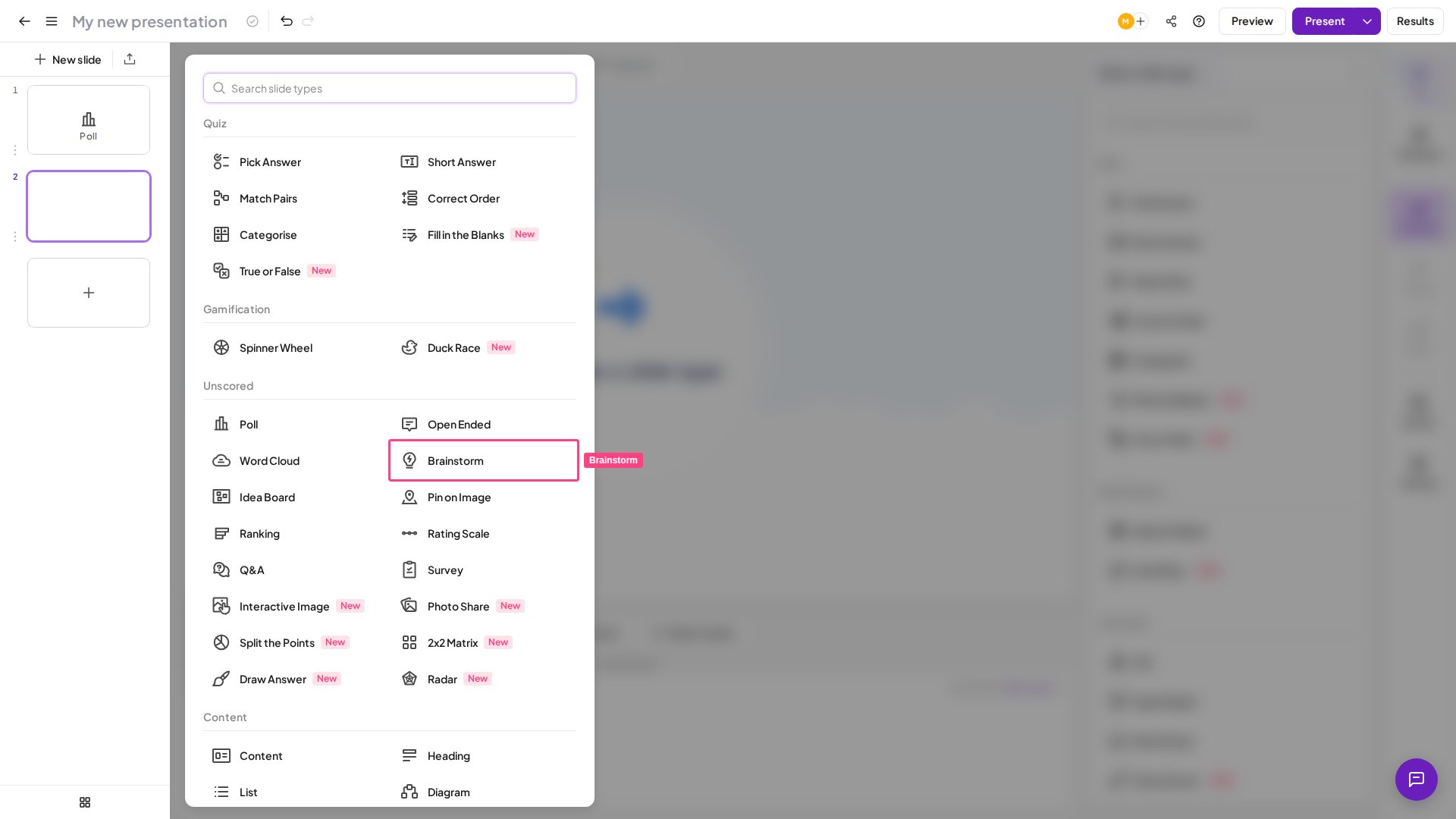View the Results button

point(1415,21)
